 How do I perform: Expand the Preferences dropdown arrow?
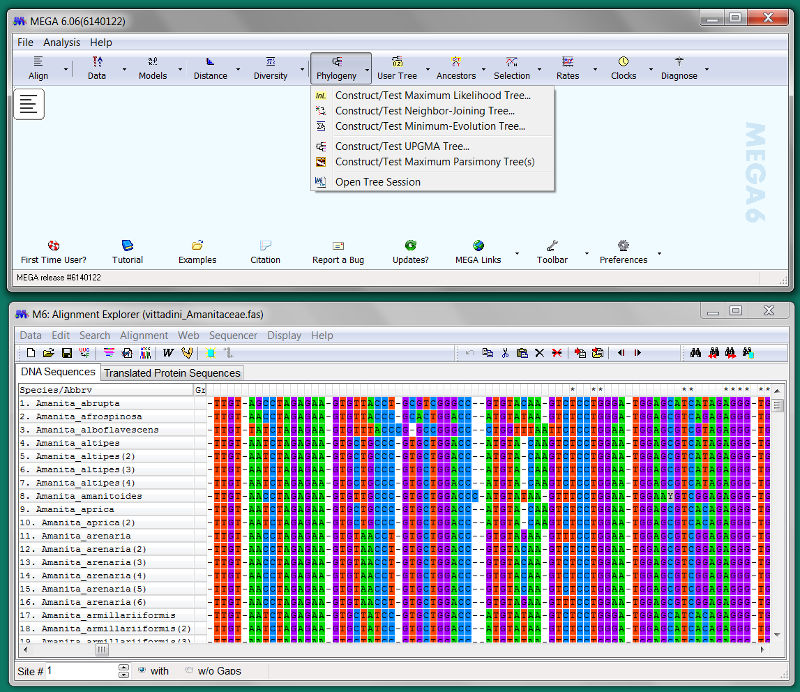pyautogui.click(x=659, y=253)
